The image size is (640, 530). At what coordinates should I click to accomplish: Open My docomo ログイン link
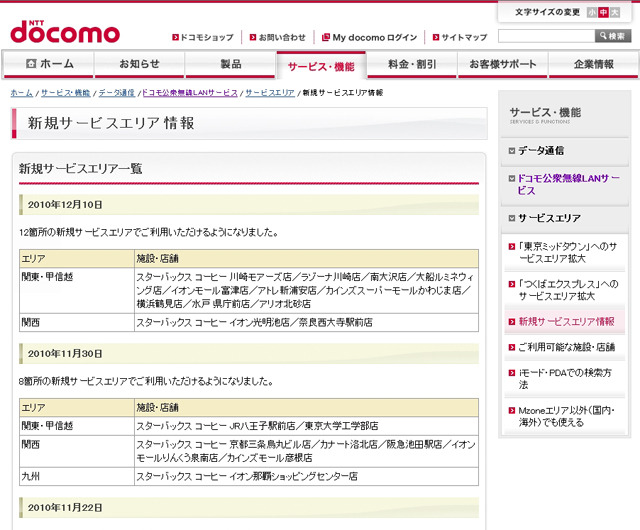pos(375,37)
